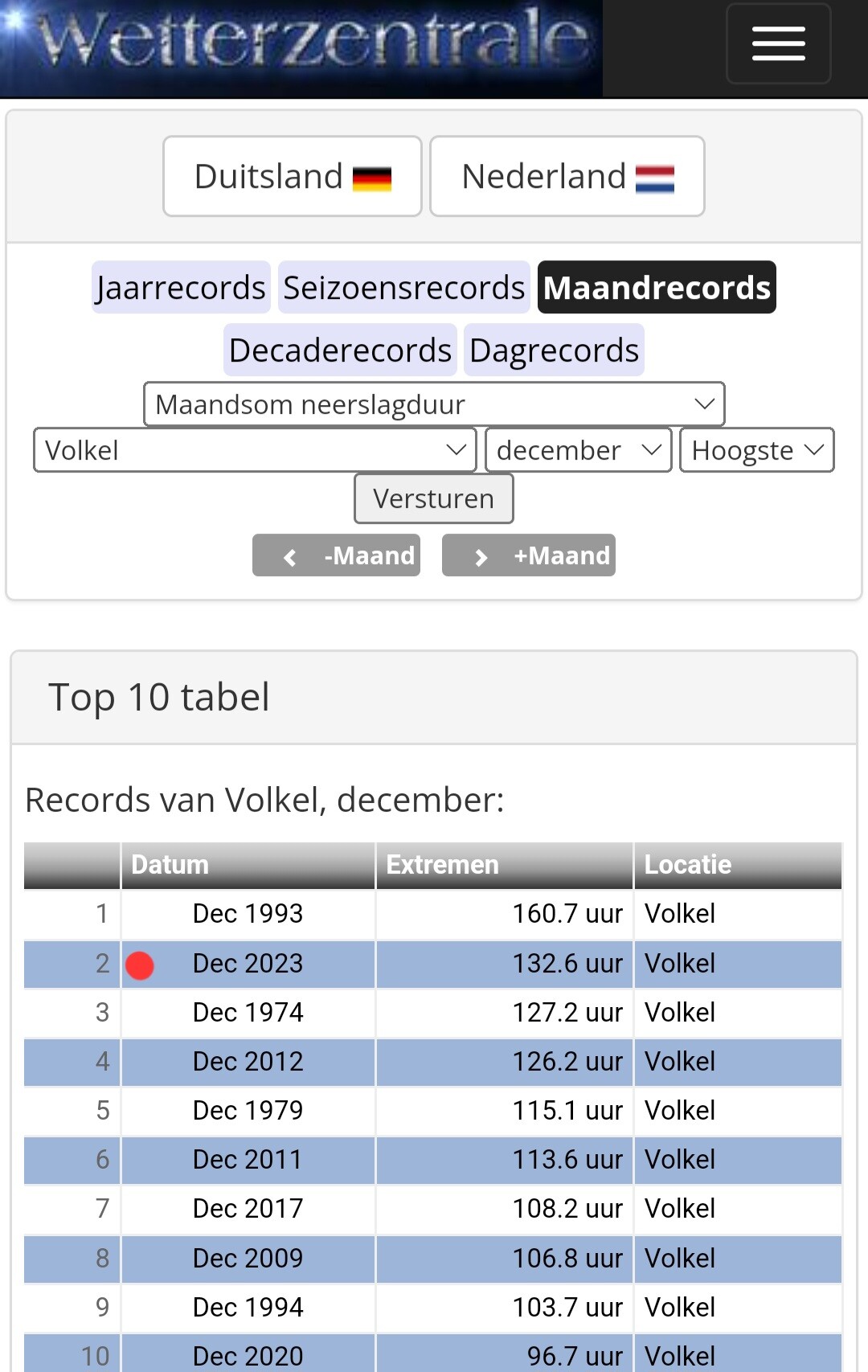Screen dimensions: 868x1372
Task: Click the Dutch flag icon
Action: point(655,178)
